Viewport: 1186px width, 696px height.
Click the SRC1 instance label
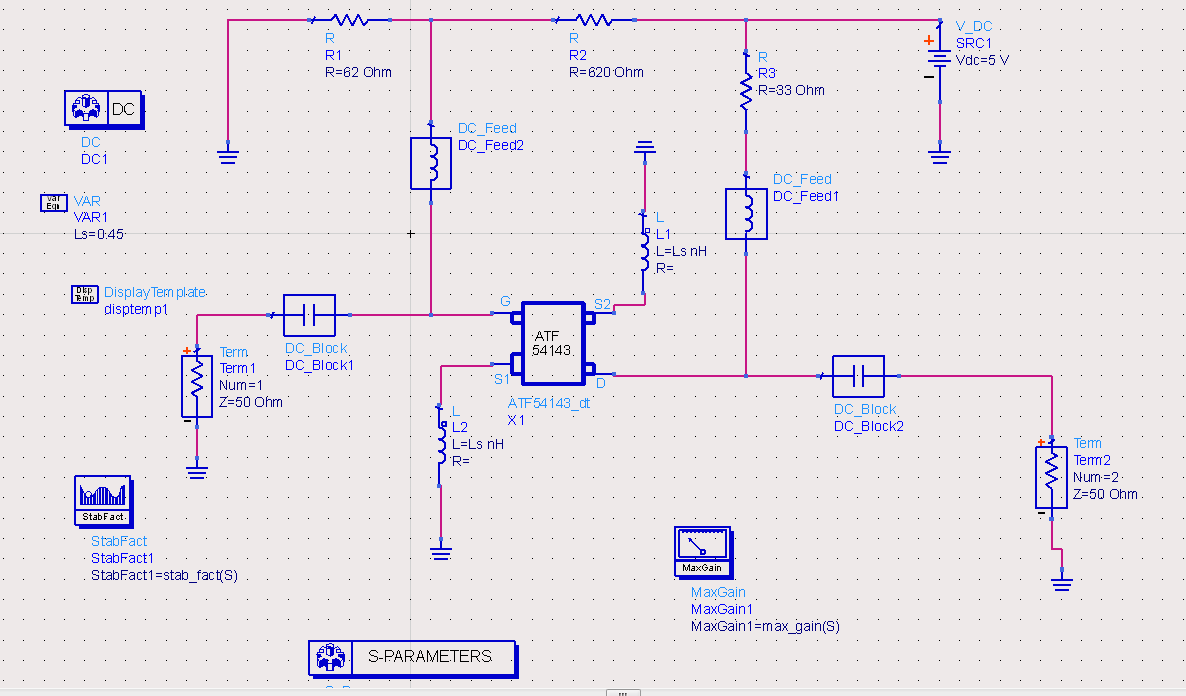[973, 44]
